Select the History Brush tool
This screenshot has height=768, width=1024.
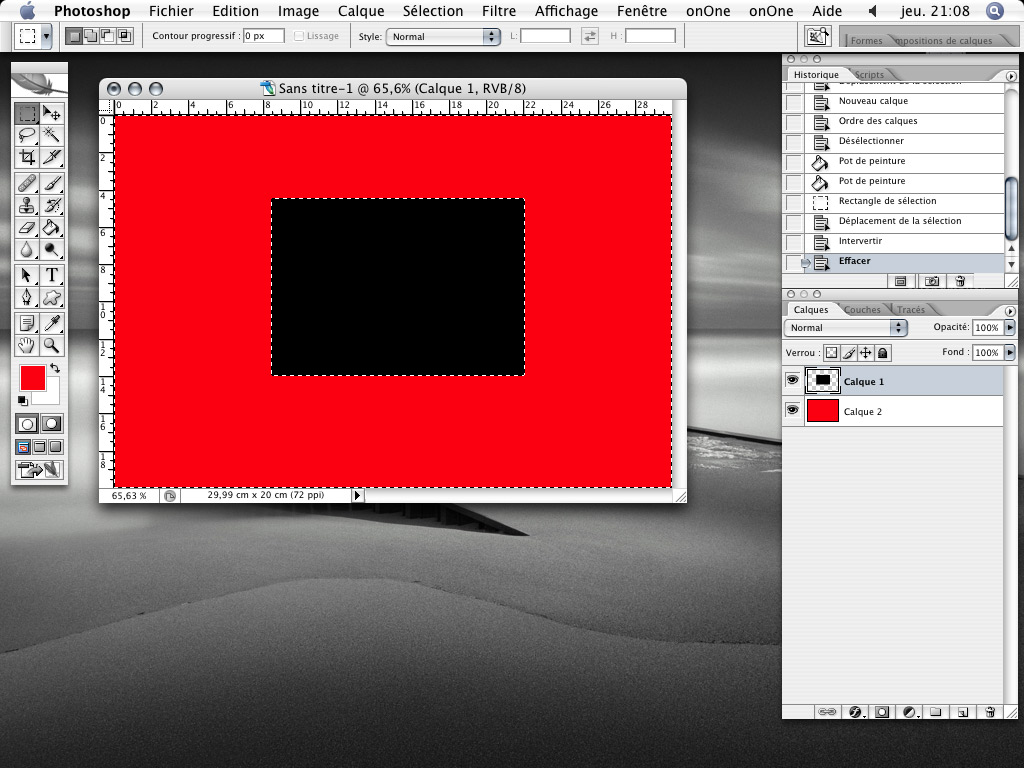[52, 206]
